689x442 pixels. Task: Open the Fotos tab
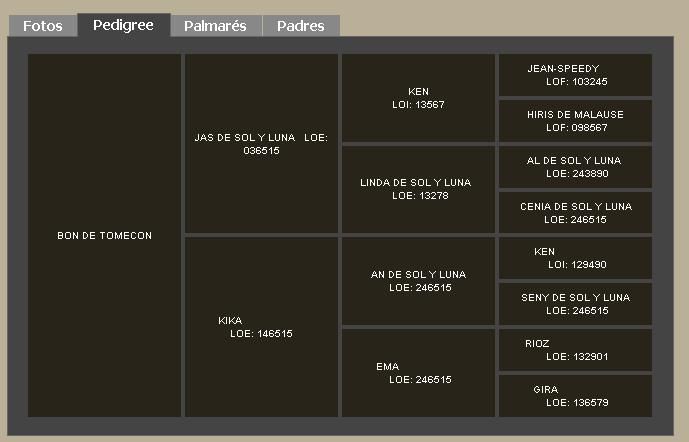coord(43,26)
